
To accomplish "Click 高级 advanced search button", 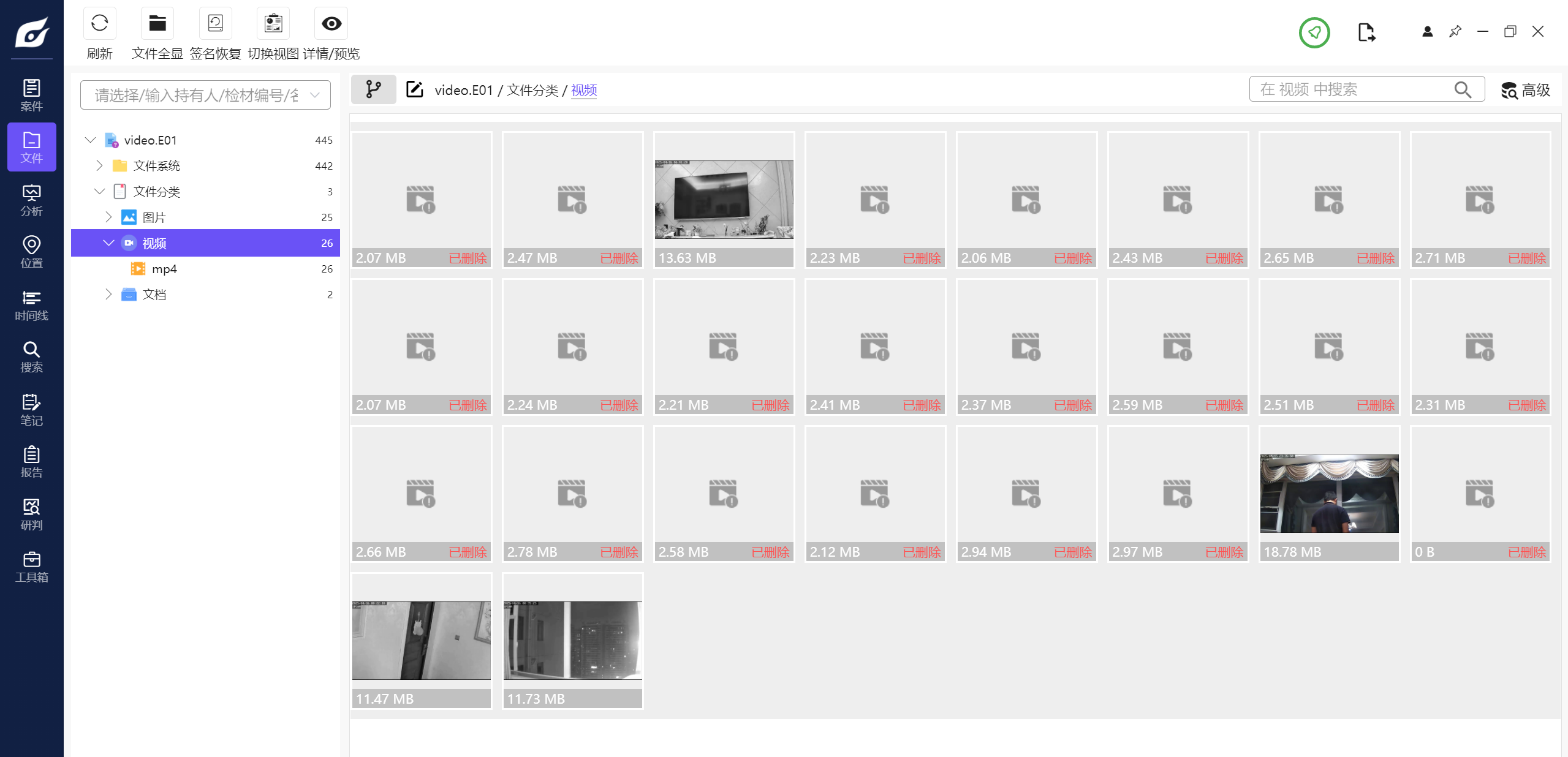I will pos(1526,90).
